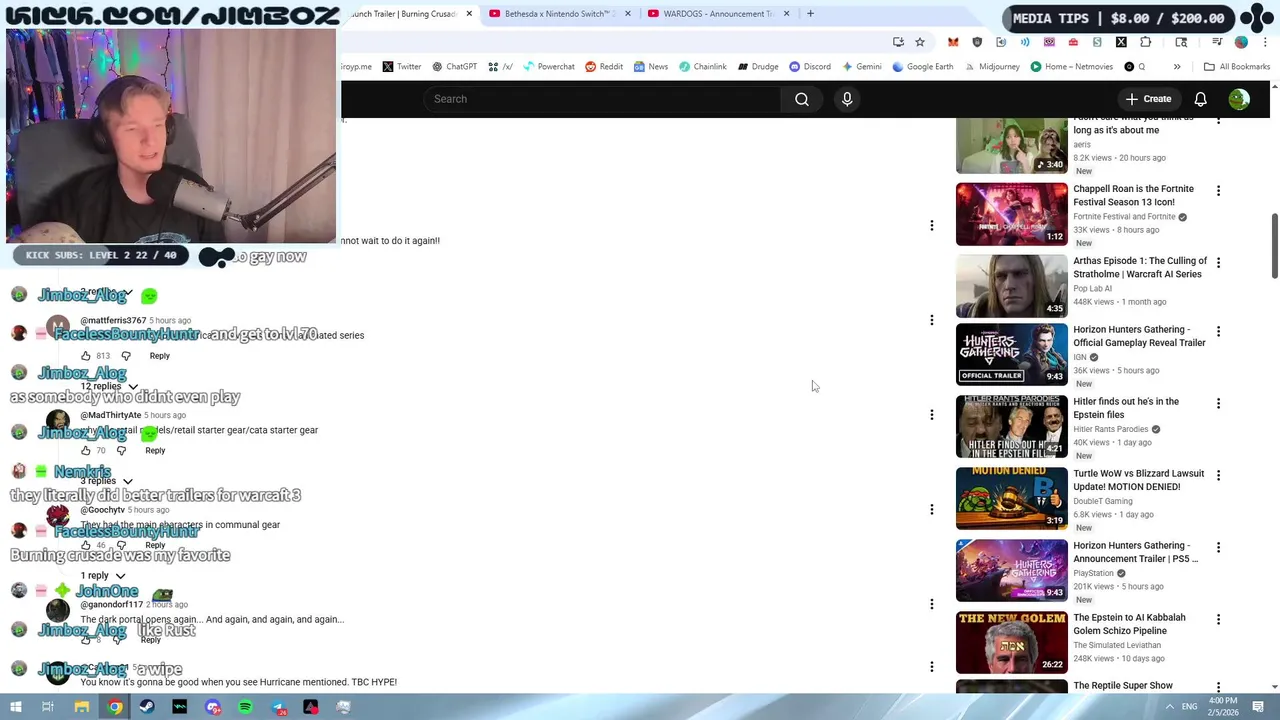The image size is (1280, 720).
Task: Open more options for Arthas Episode 1 video
Action: tap(1218, 263)
